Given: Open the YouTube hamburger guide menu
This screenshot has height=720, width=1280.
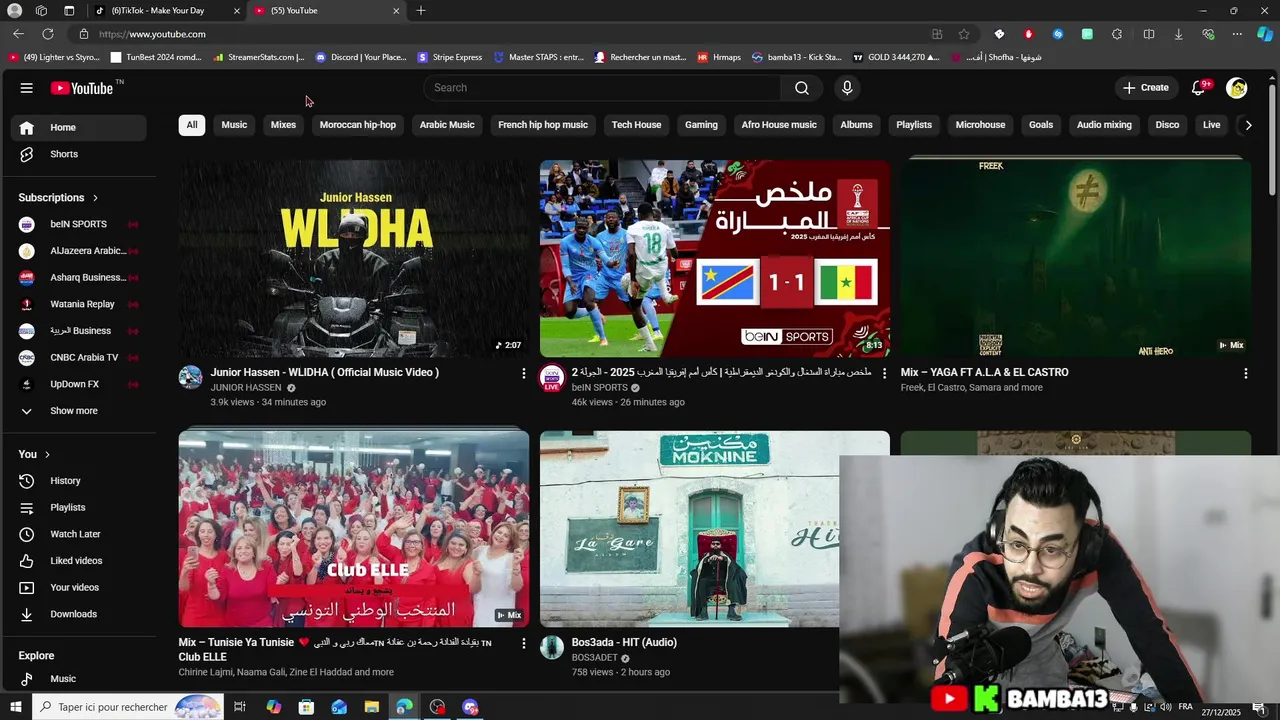Looking at the screenshot, I should pos(26,88).
